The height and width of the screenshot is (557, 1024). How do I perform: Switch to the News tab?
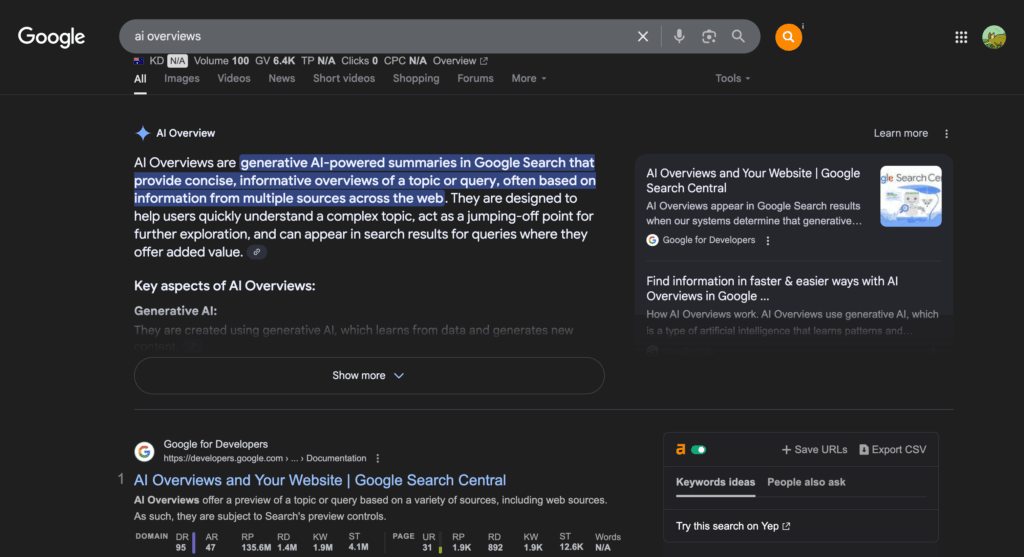pyautogui.click(x=281, y=78)
